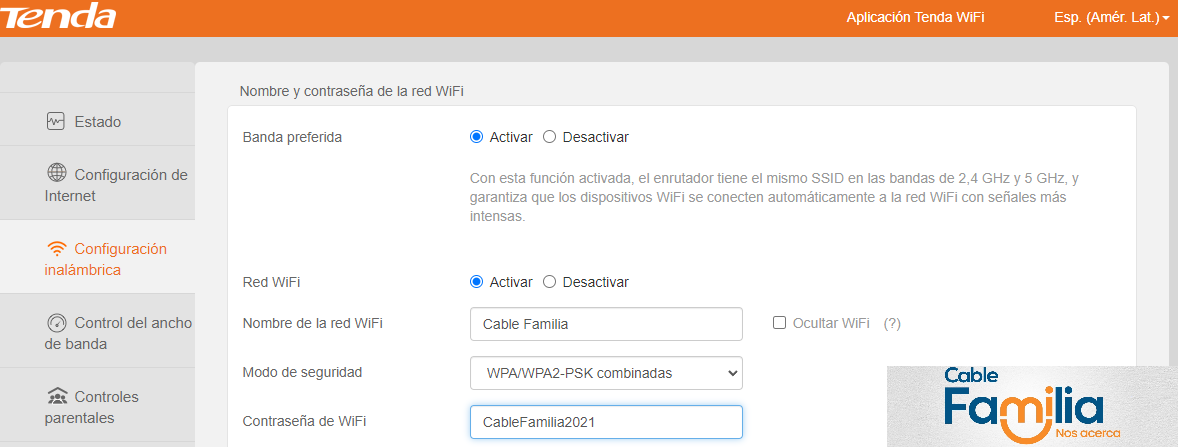
Task: Select Desactivar for Red WiFi
Action: 550,282
